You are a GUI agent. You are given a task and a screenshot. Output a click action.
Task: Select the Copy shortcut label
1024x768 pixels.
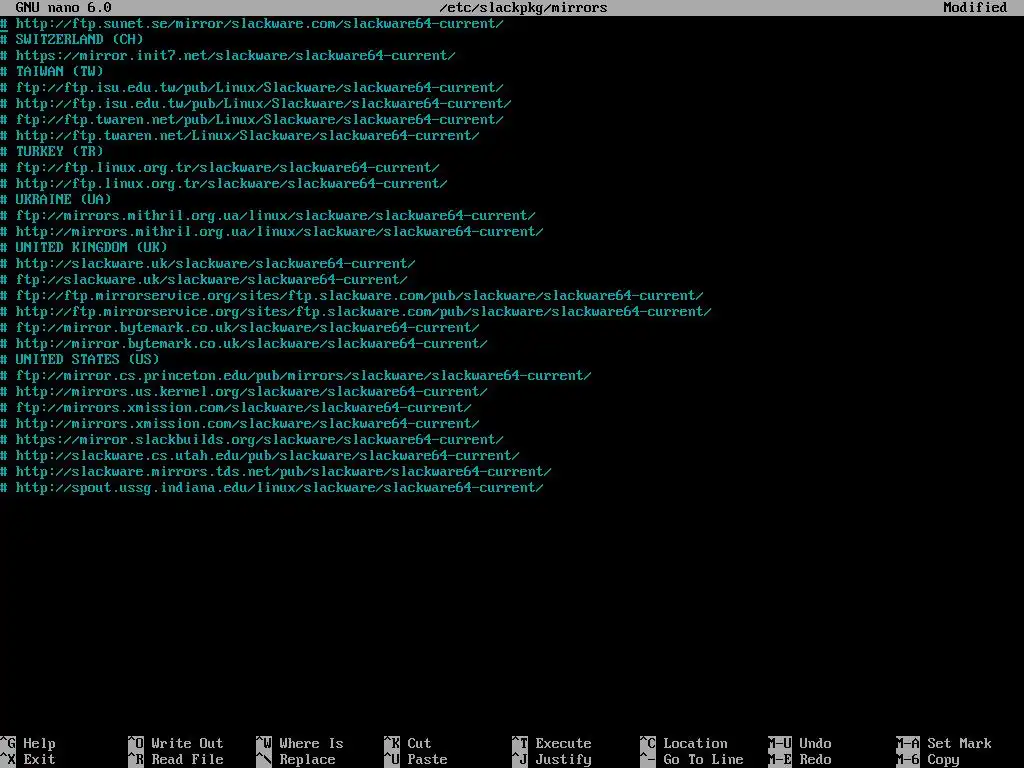pyautogui.click(x=928, y=760)
